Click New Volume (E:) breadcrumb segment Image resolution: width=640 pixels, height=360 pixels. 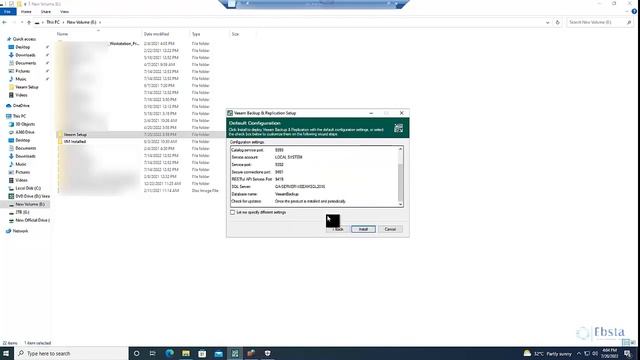(x=81, y=22)
